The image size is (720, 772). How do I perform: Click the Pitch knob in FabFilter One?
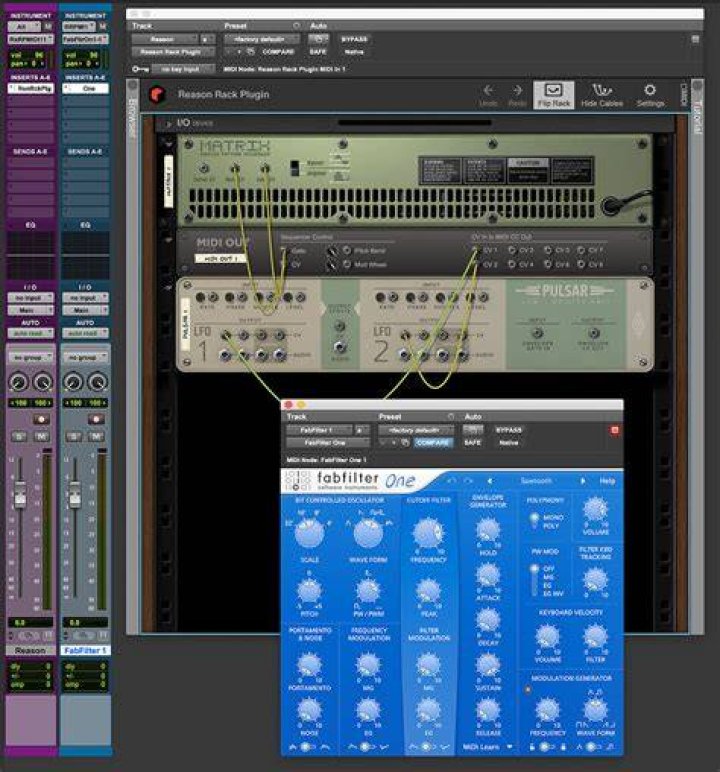309,591
